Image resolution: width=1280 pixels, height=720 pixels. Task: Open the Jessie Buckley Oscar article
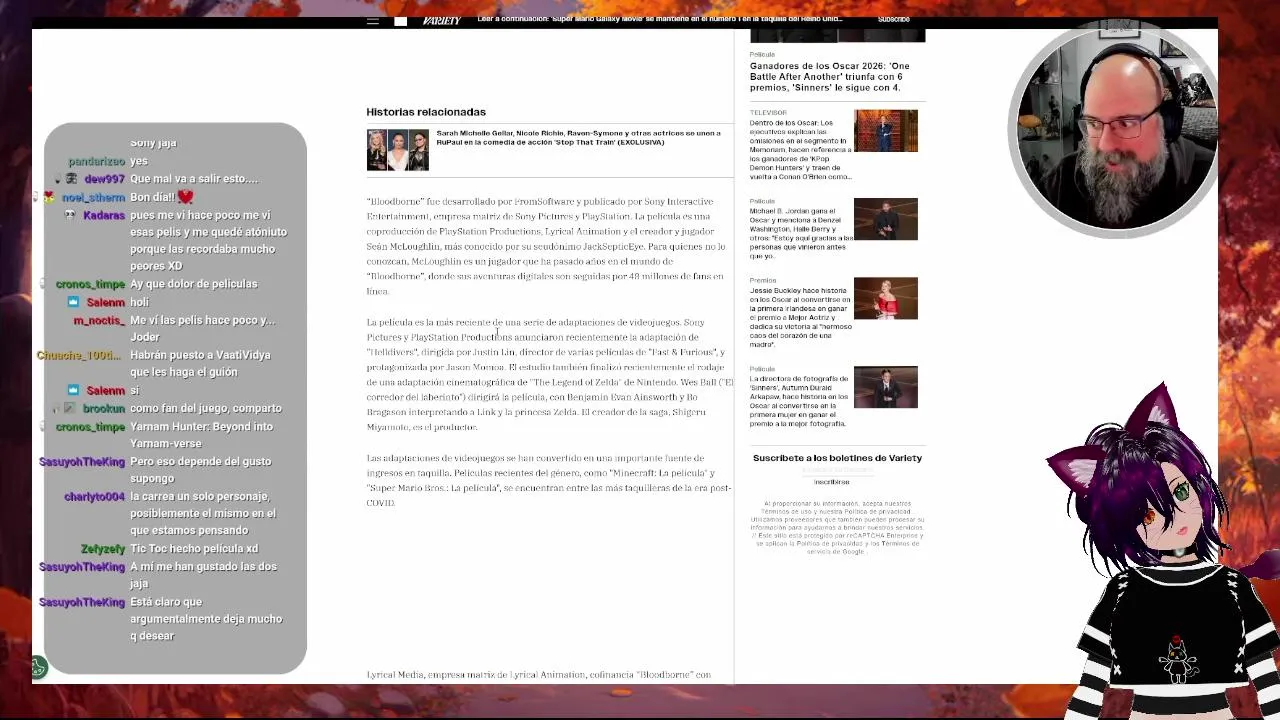coord(800,317)
